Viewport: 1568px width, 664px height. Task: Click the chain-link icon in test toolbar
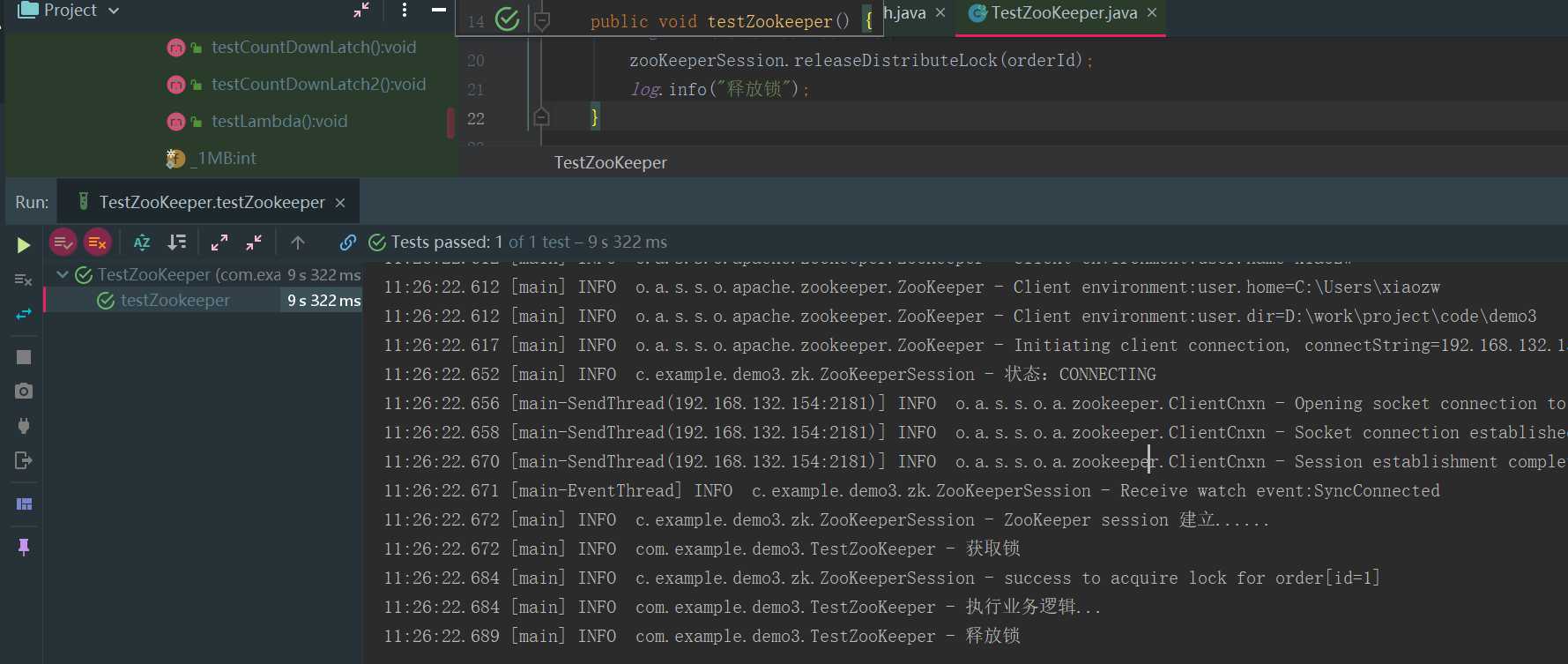[x=348, y=242]
